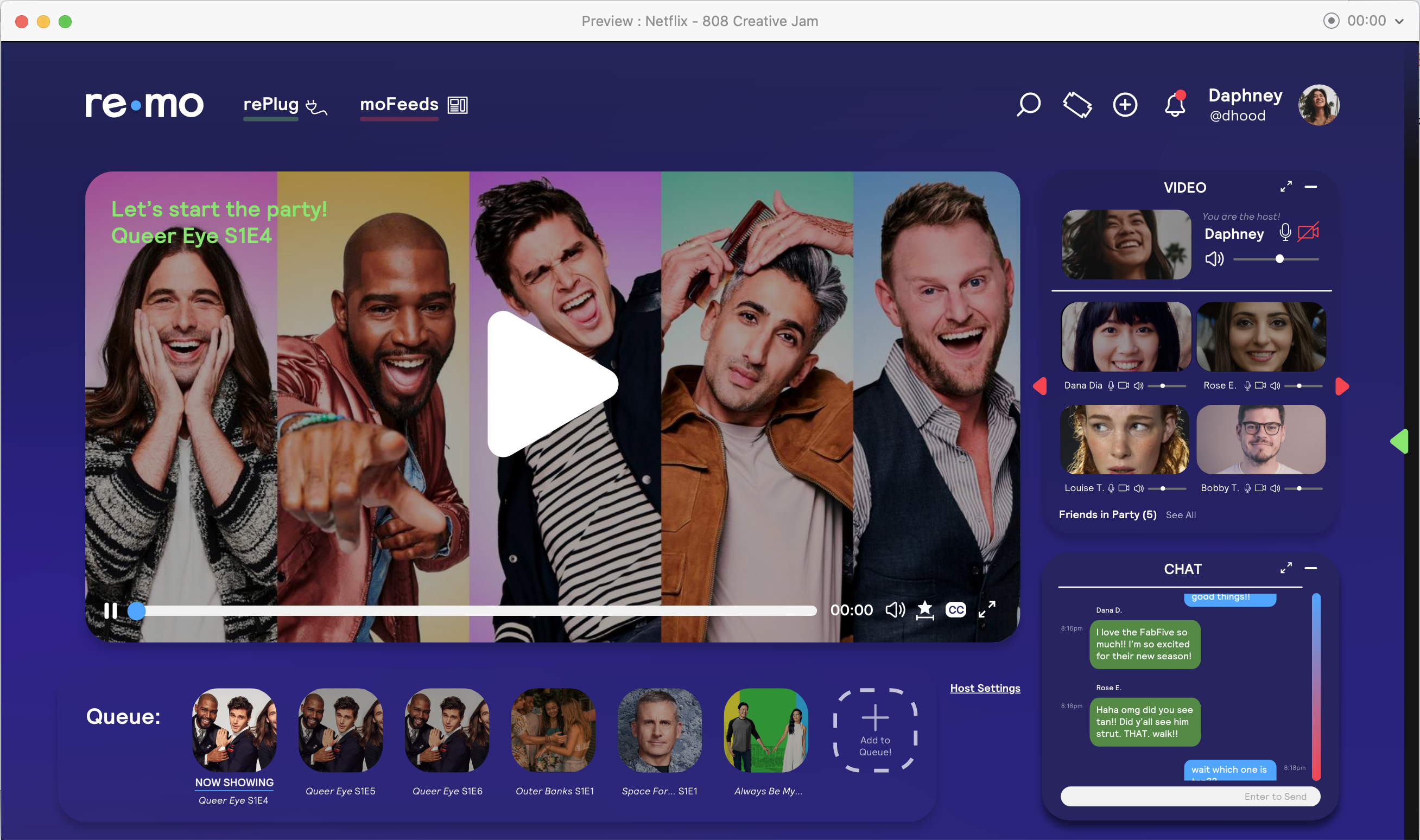
Task: Open the notifications bell
Action: click(x=1175, y=105)
